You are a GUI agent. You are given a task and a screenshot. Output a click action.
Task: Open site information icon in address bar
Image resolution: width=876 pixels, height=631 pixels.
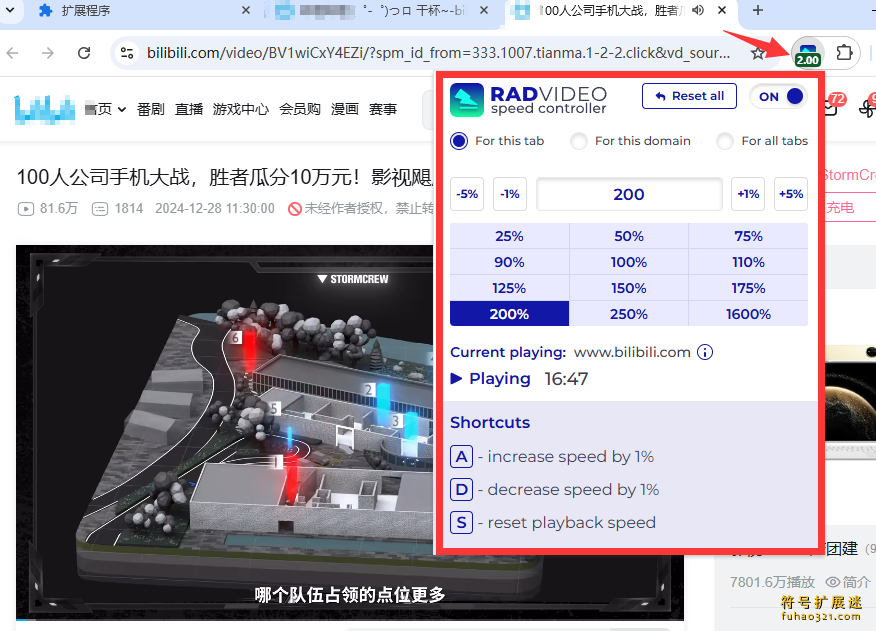127,53
